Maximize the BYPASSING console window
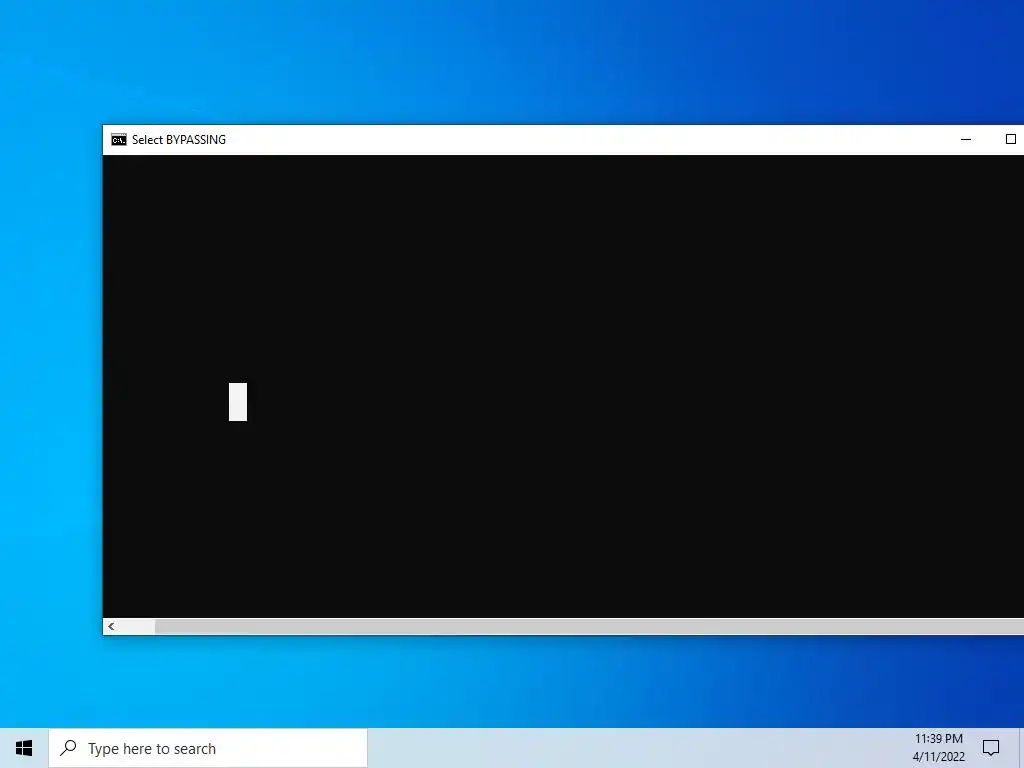This screenshot has width=1024, height=768. tap(1010, 139)
